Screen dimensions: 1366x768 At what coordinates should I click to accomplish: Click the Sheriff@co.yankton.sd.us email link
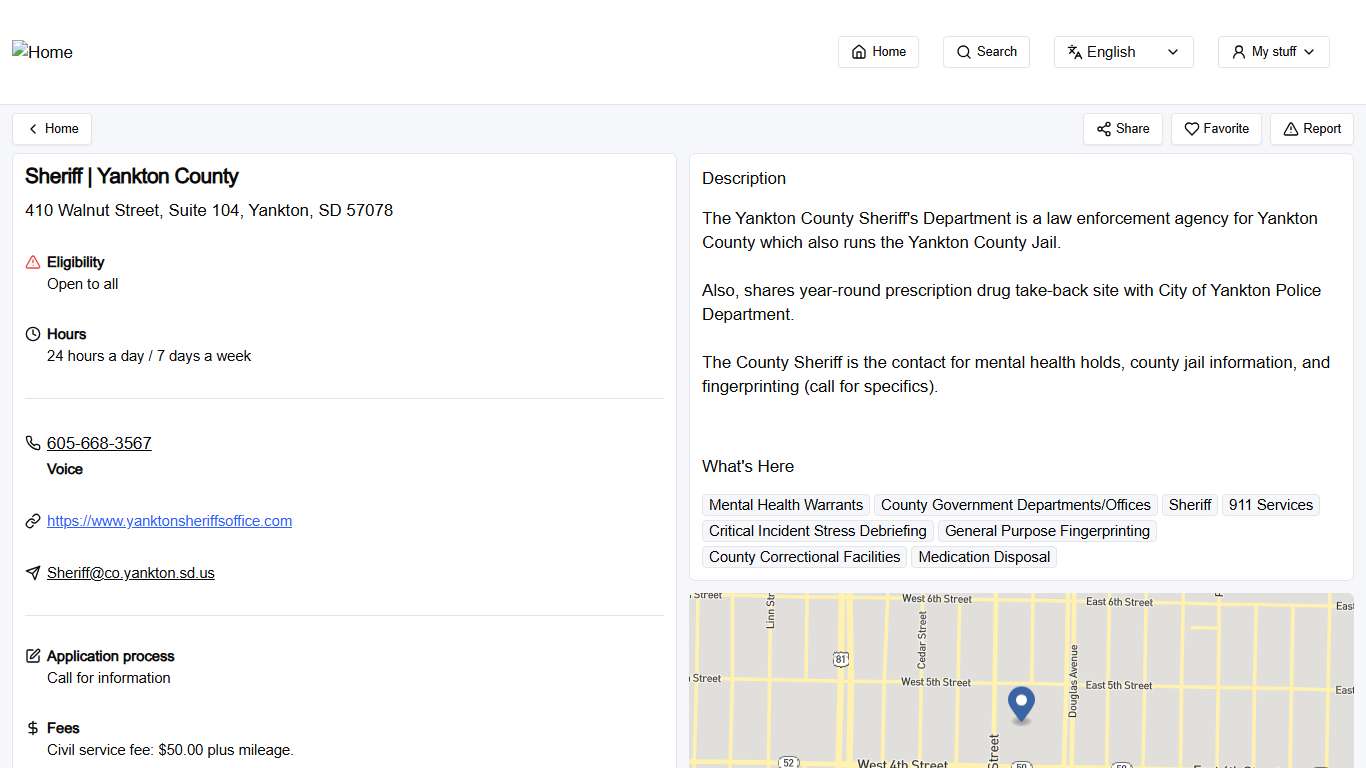tap(130, 572)
